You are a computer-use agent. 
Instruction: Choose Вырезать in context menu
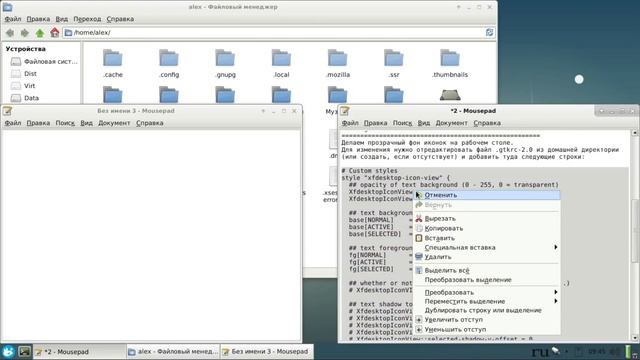[x=487, y=219]
